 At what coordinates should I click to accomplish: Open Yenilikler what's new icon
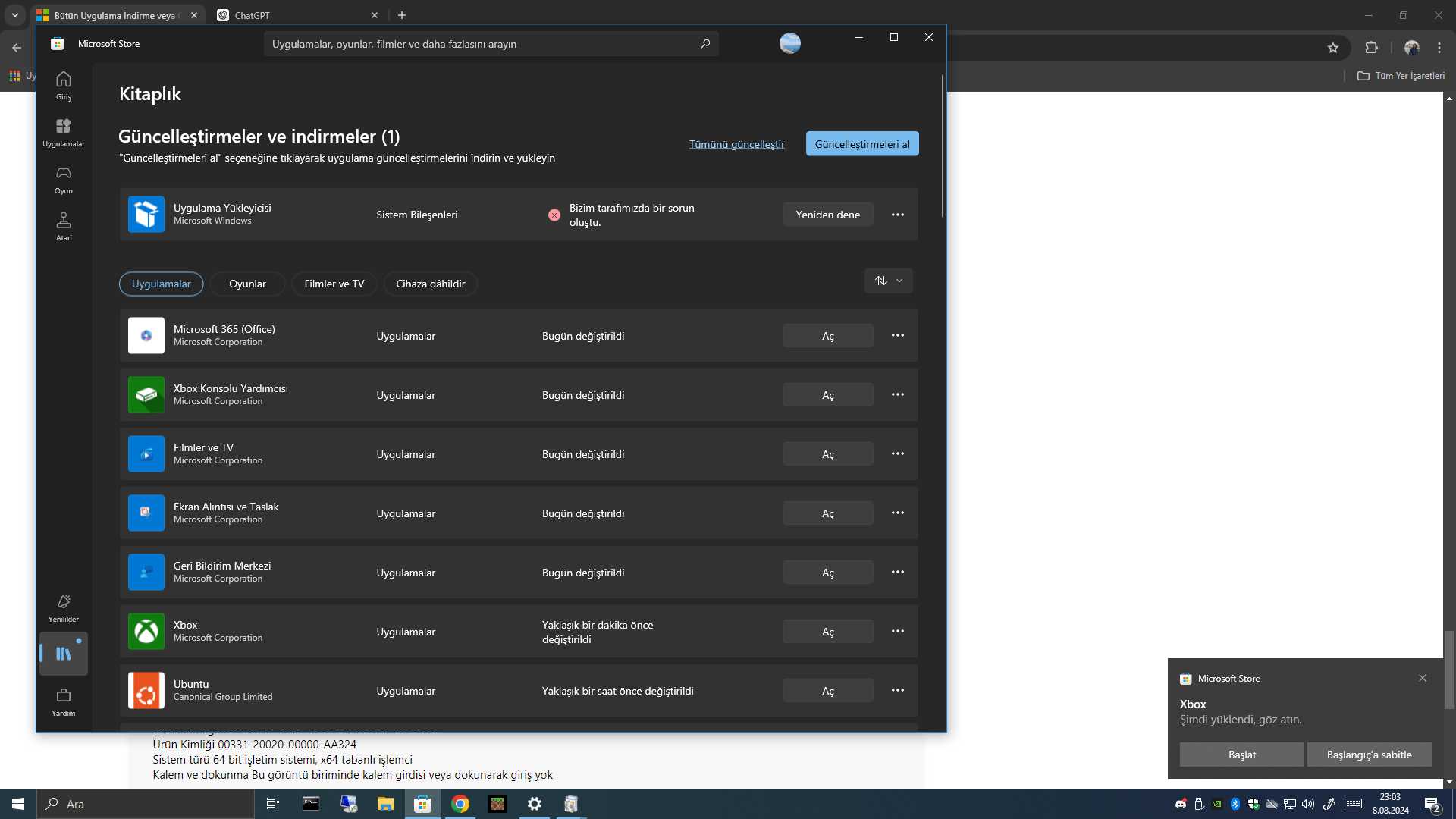(64, 607)
